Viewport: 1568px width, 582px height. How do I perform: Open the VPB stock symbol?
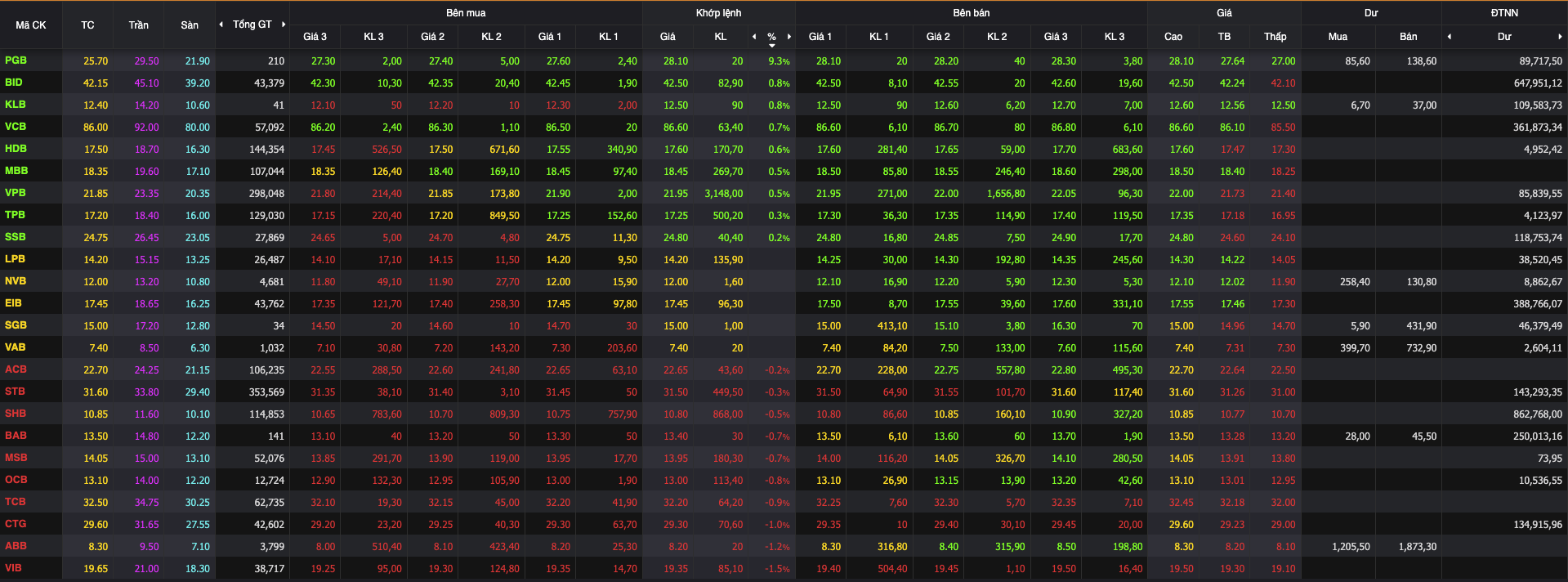point(16,193)
